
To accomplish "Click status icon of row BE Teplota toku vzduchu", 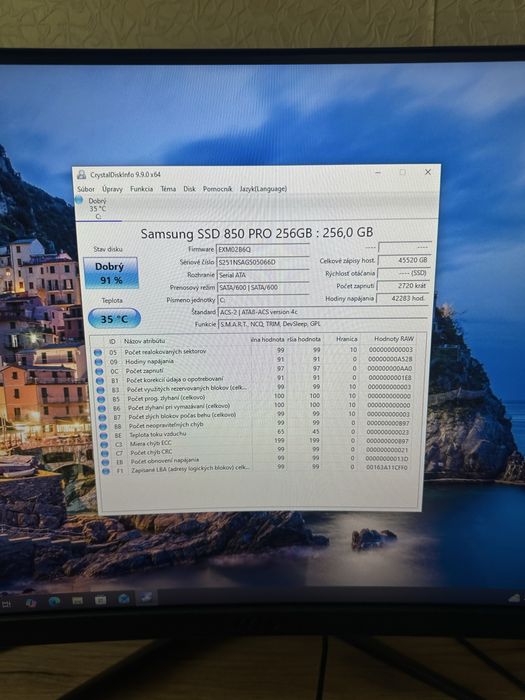I will [x=104, y=436].
